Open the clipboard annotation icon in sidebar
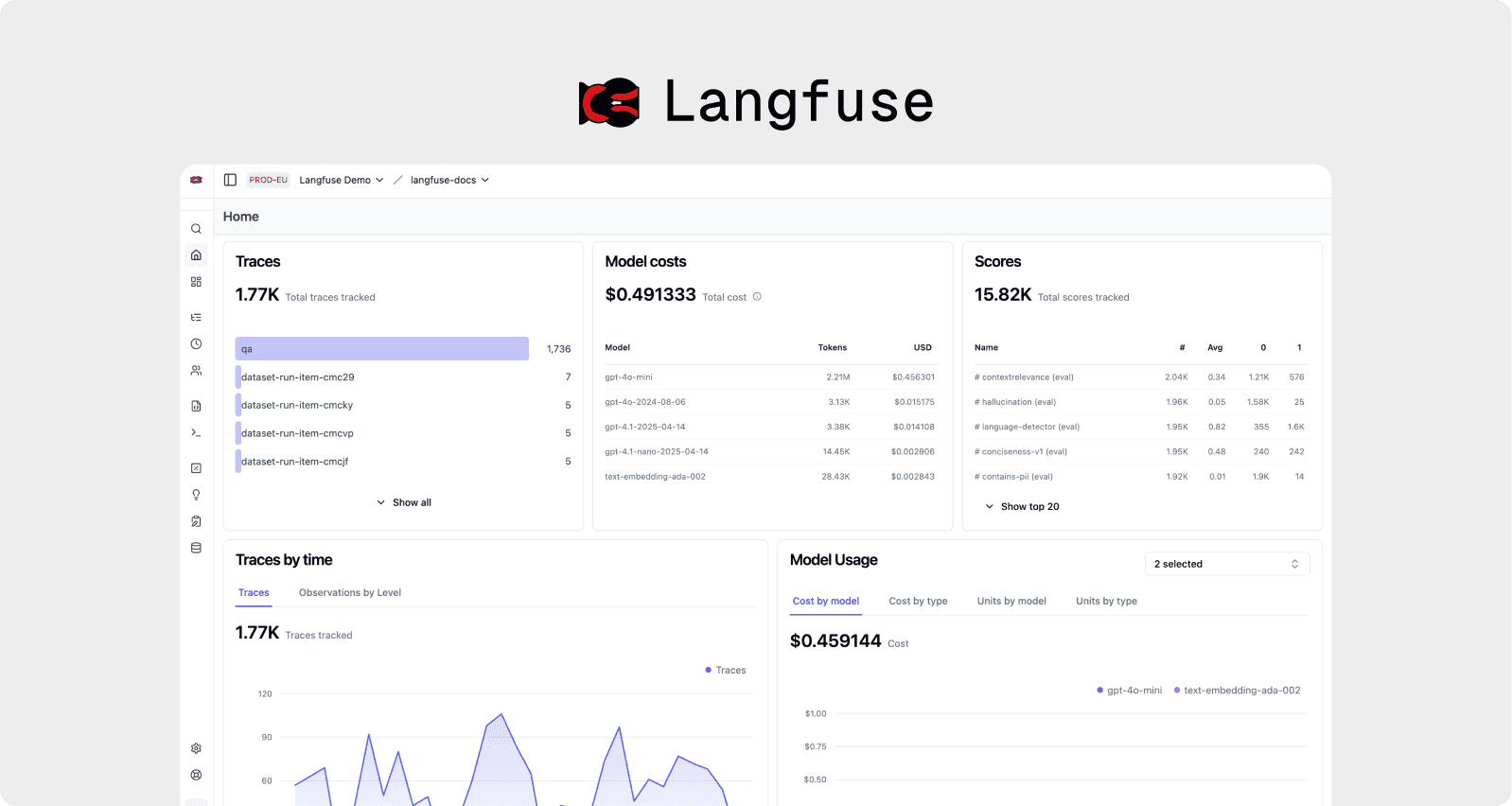This screenshot has height=806, width=1512. pos(196,521)
